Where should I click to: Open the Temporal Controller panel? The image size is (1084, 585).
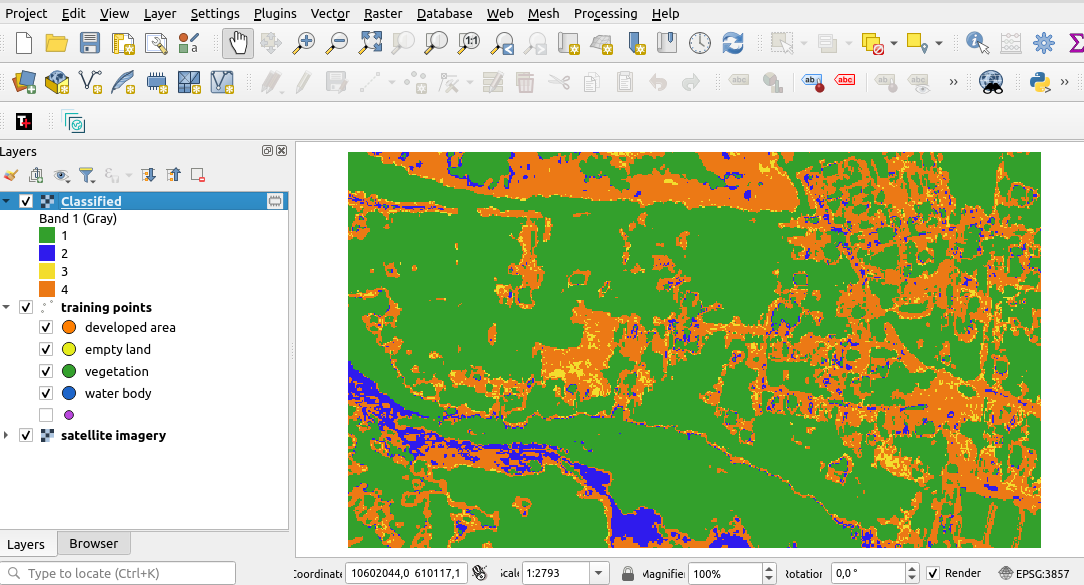tap(699, 43)
